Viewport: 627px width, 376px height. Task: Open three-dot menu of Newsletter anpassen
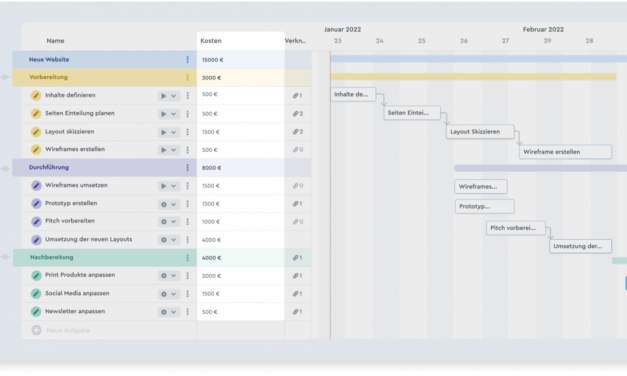click(188, 312)
